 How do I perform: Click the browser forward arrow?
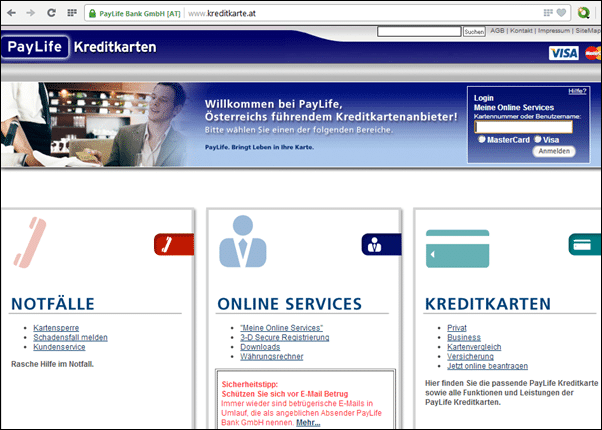[x=31, y=13]
